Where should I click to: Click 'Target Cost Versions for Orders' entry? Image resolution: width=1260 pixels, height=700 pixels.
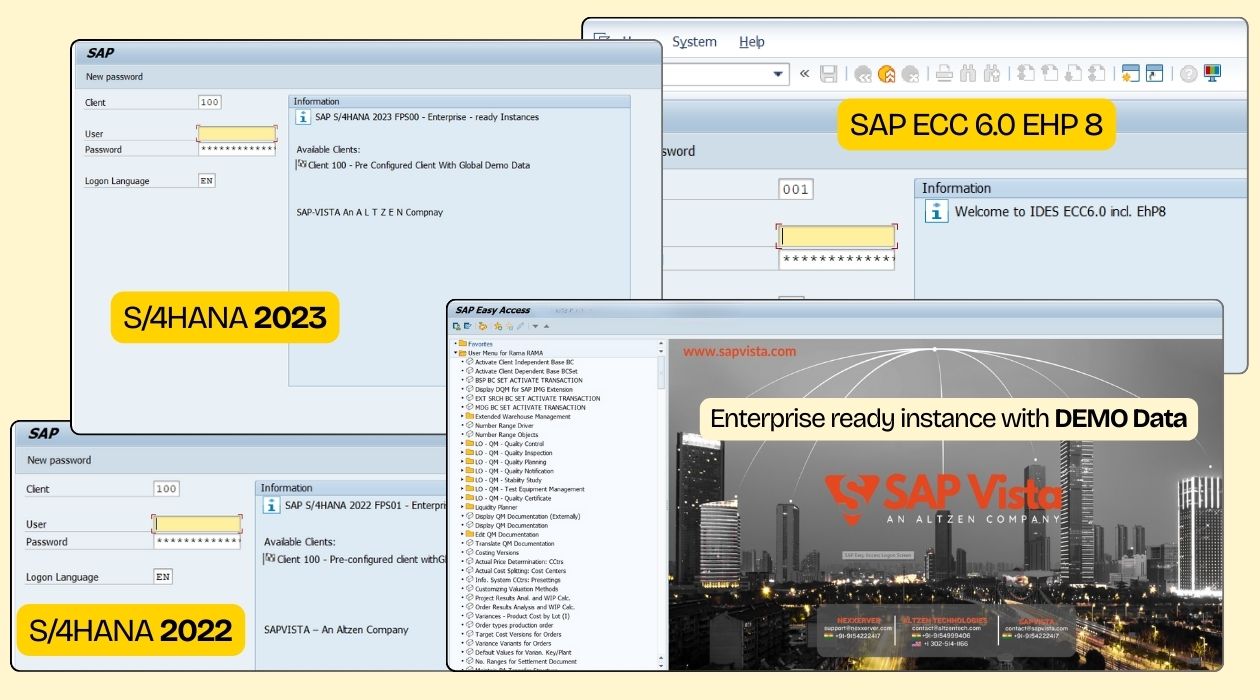click(518, 634)
